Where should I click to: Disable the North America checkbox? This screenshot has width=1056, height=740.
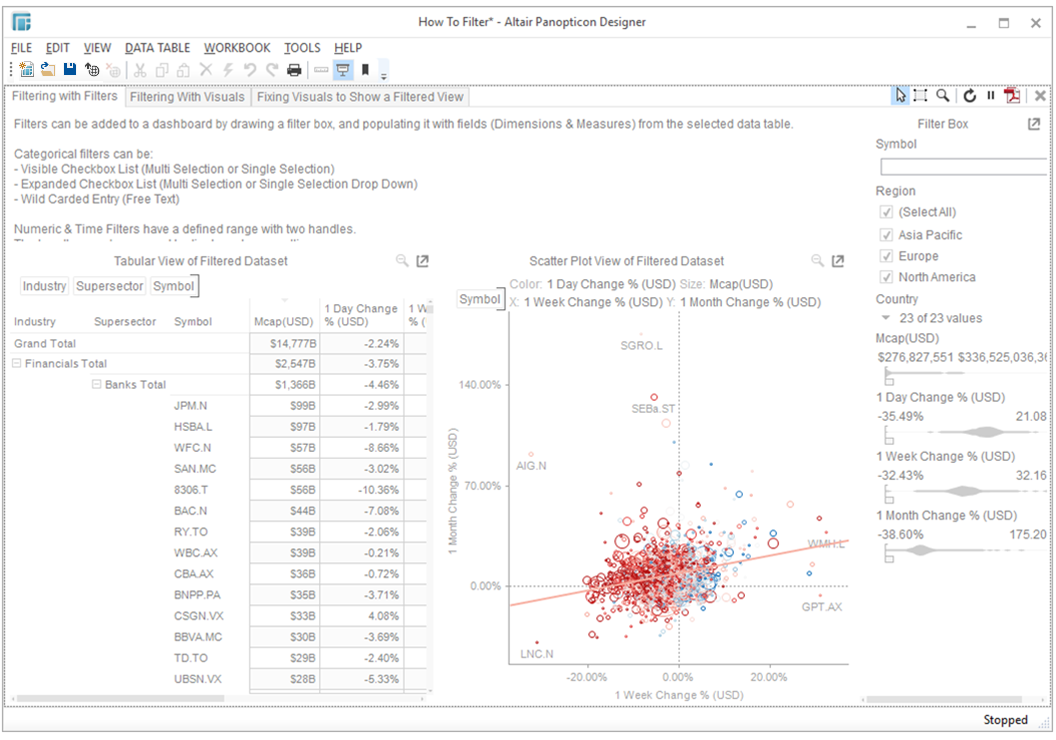(887, 277)
